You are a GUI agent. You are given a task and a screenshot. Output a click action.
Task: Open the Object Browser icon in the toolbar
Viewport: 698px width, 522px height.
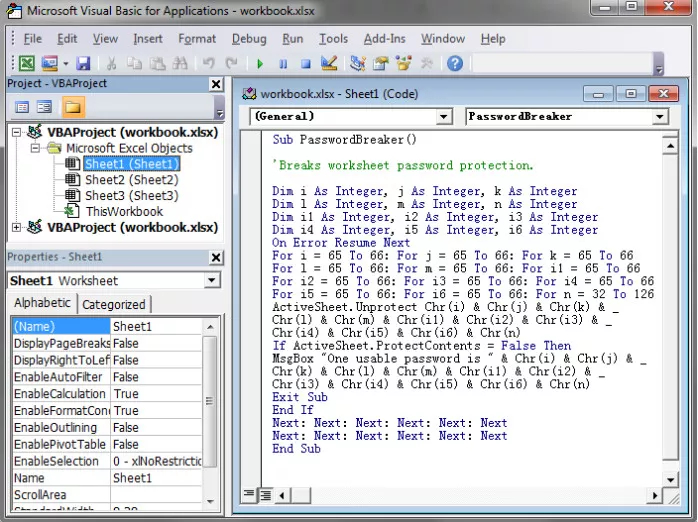click(x=405, y=64)
